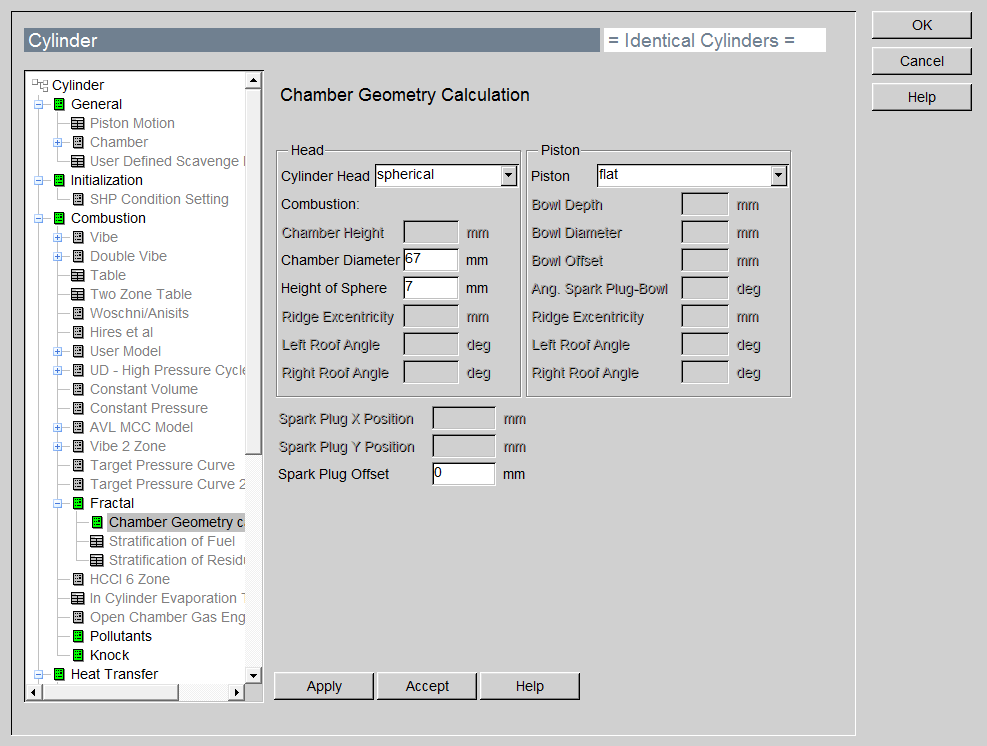987x746 pixels.
Task: Click tree scroll down arrow
Action: 254,675
